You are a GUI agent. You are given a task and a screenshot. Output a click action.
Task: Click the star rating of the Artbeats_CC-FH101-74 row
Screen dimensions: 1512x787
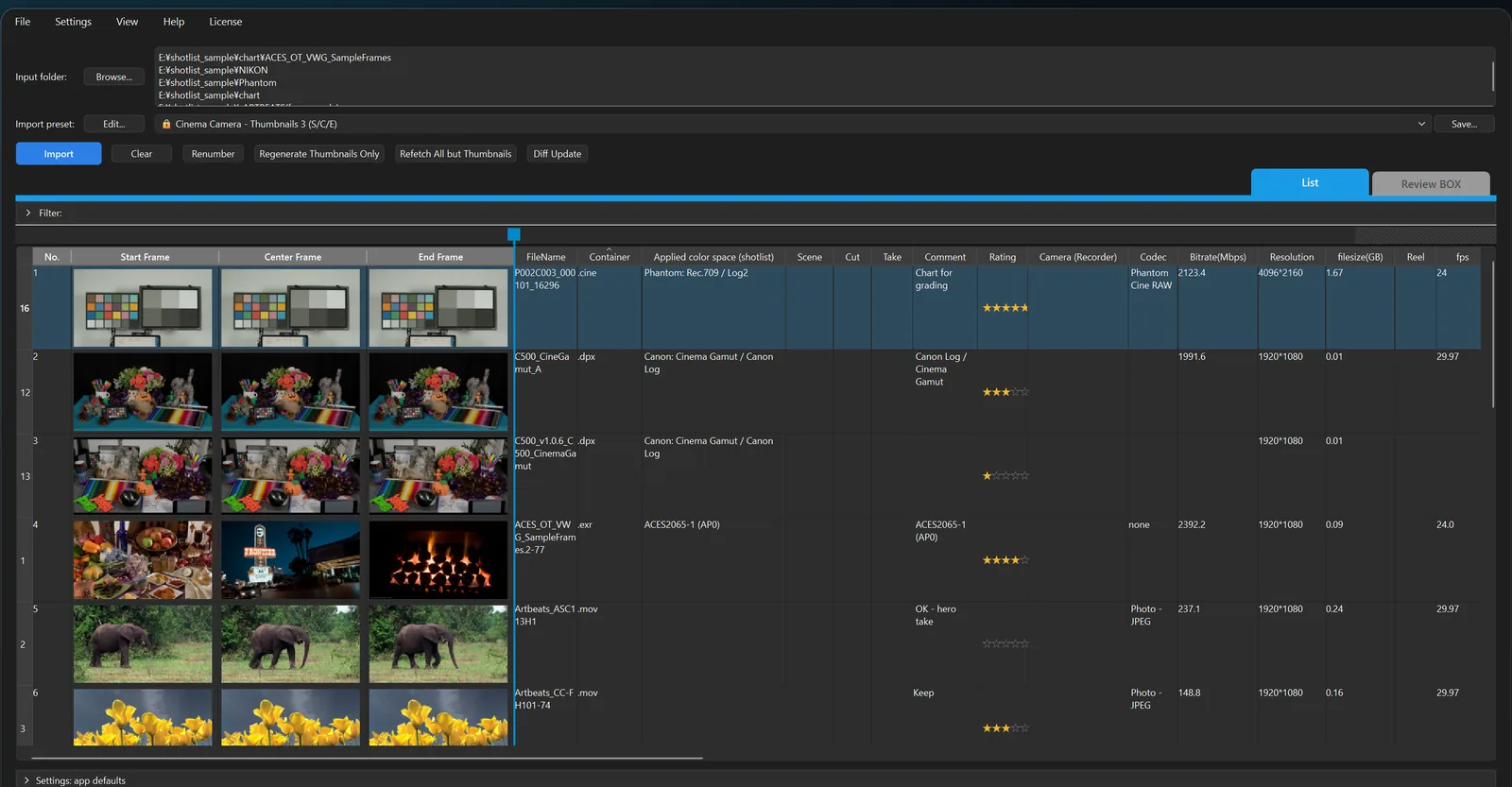pyautogui.click(x=1005, y=728)
